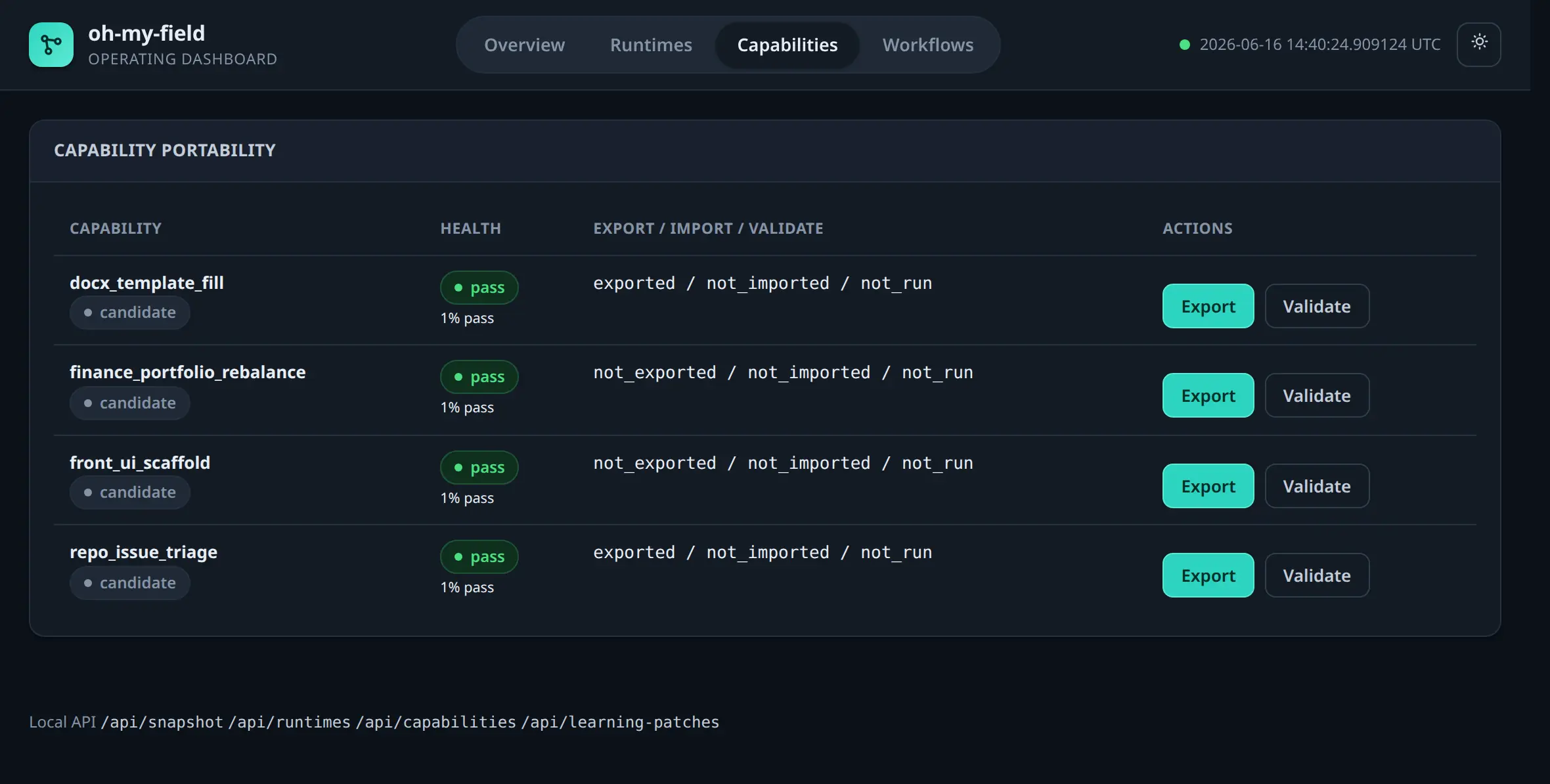Image resolution: width=1550 pixels, height=784 pixels.
Task: Validate the repo_issue_triage capability
Action: point(1317,575)
